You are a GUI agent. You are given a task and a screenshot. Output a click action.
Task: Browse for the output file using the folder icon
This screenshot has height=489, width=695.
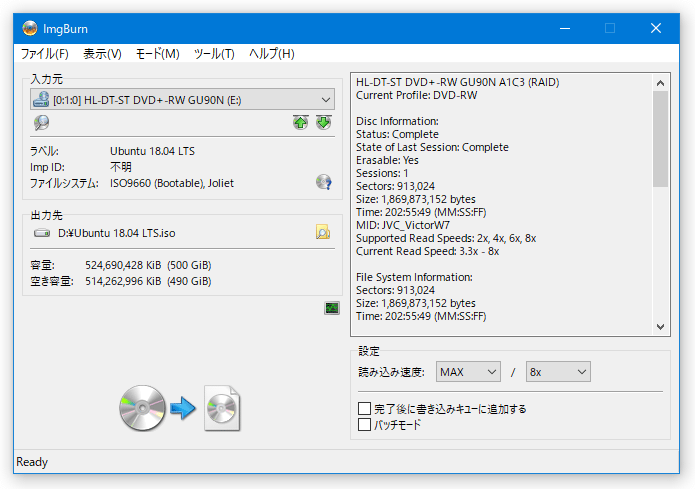323,232
